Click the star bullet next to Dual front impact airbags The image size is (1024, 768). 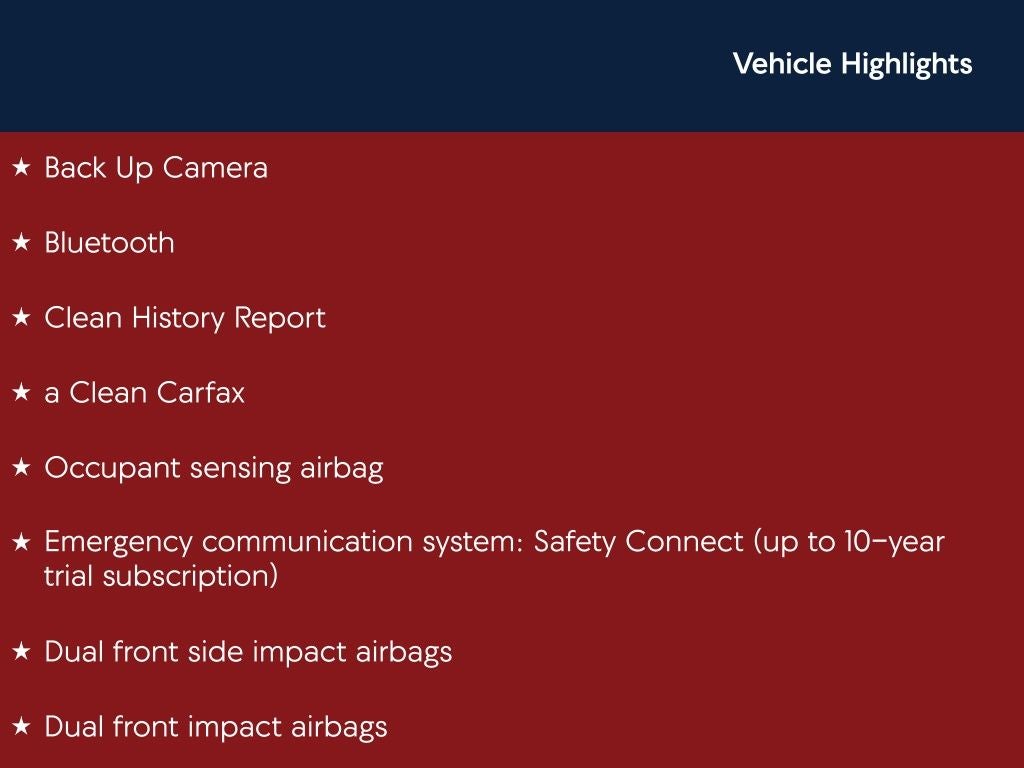coord(21,727)
